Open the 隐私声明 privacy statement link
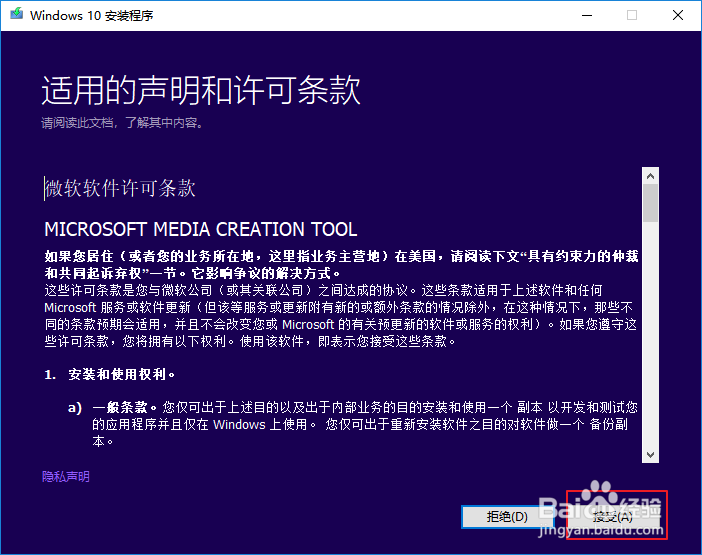Image resolution: width=702 pixels, height=555 pixels. [x=66, y=477]
